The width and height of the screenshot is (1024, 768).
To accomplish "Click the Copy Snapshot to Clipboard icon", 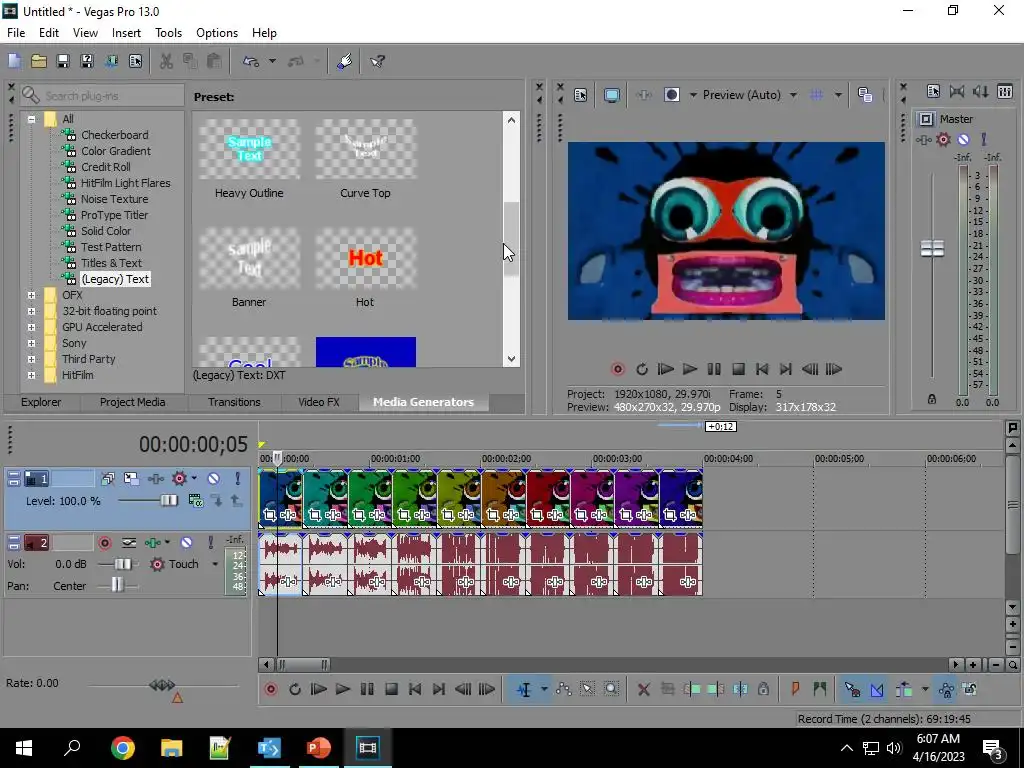I will (x=865, y=95).
